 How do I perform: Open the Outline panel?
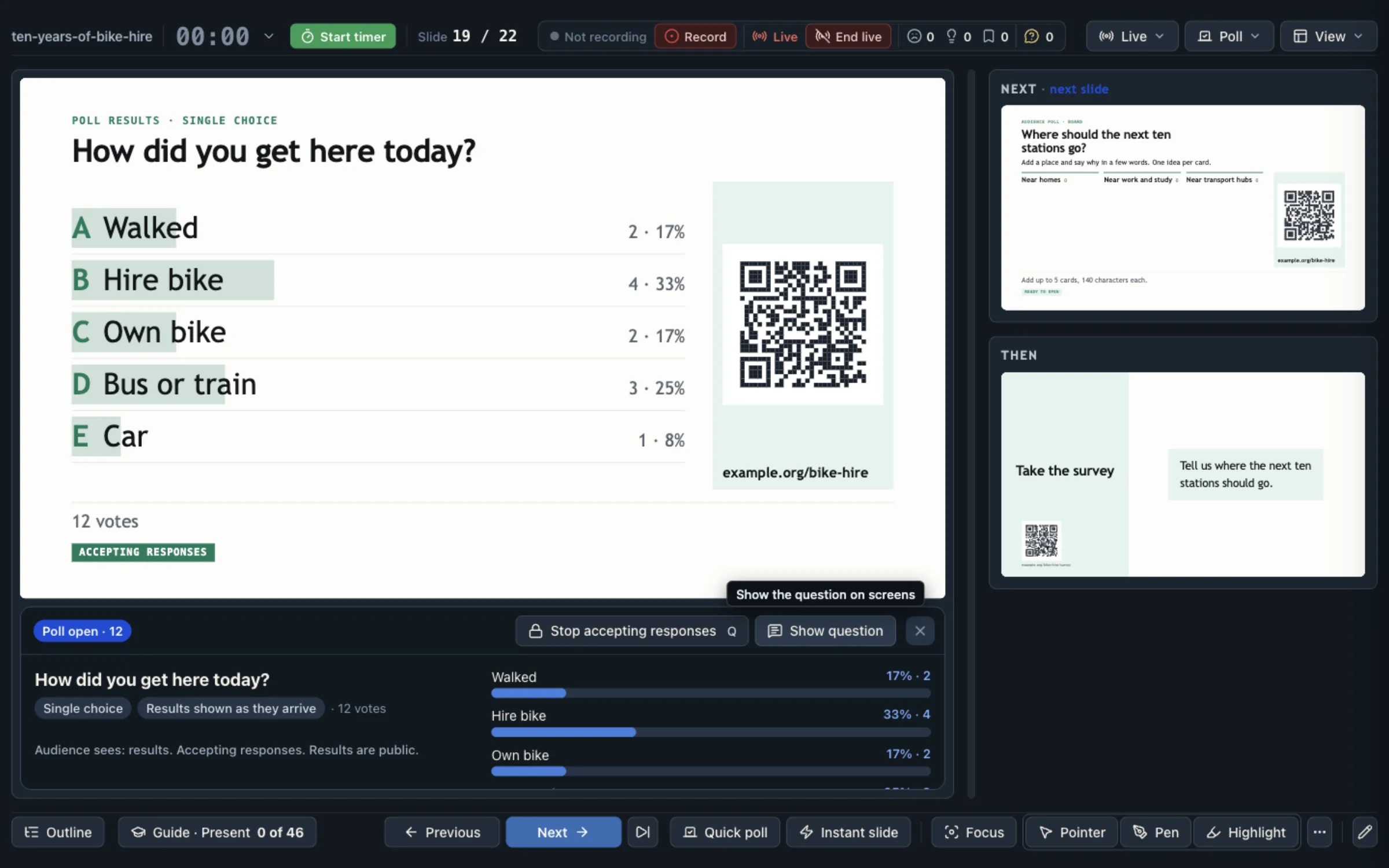pos(58,832)
